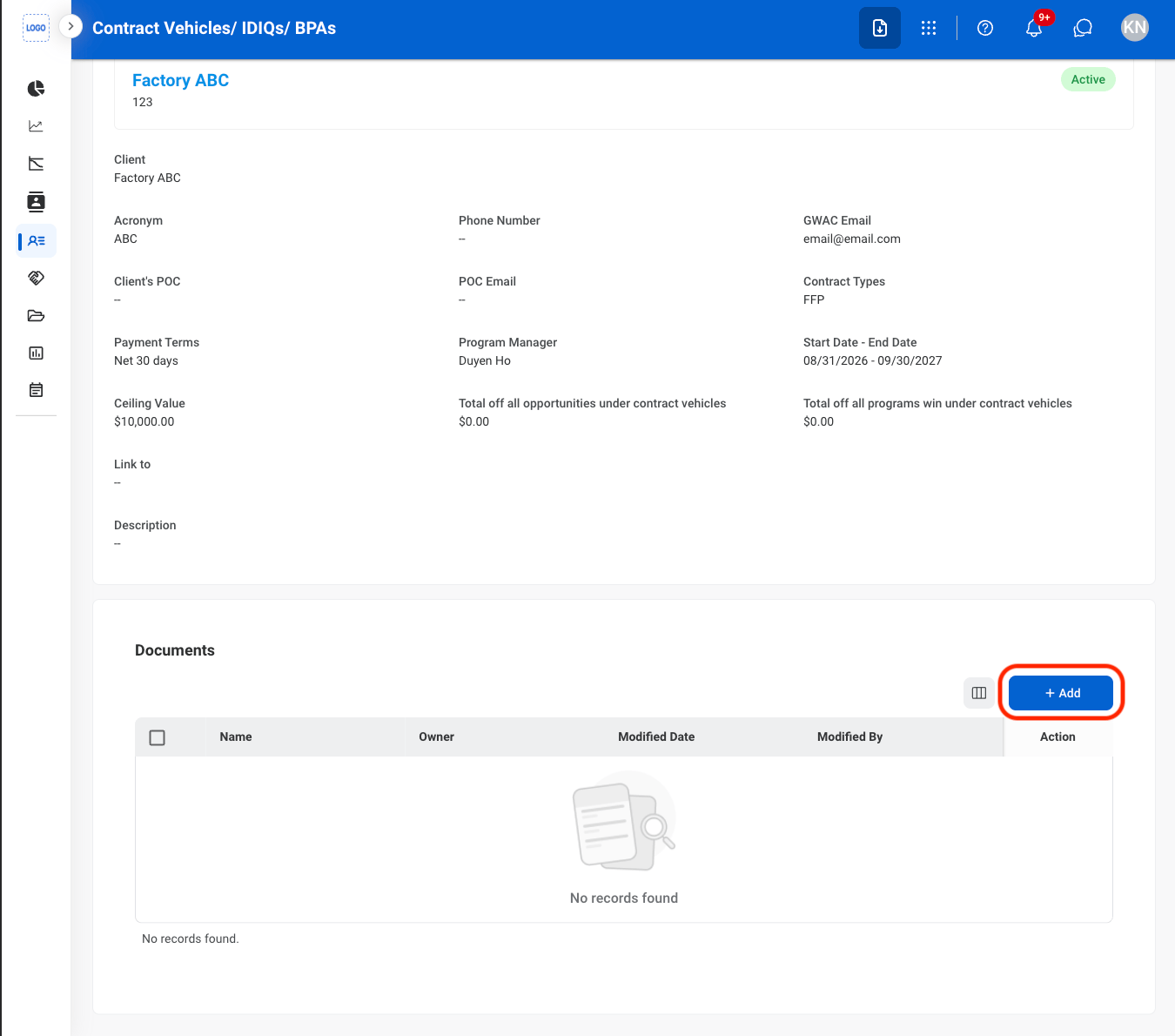Sort by the Owner column header
The image size is (1175, 1036).
436,737
